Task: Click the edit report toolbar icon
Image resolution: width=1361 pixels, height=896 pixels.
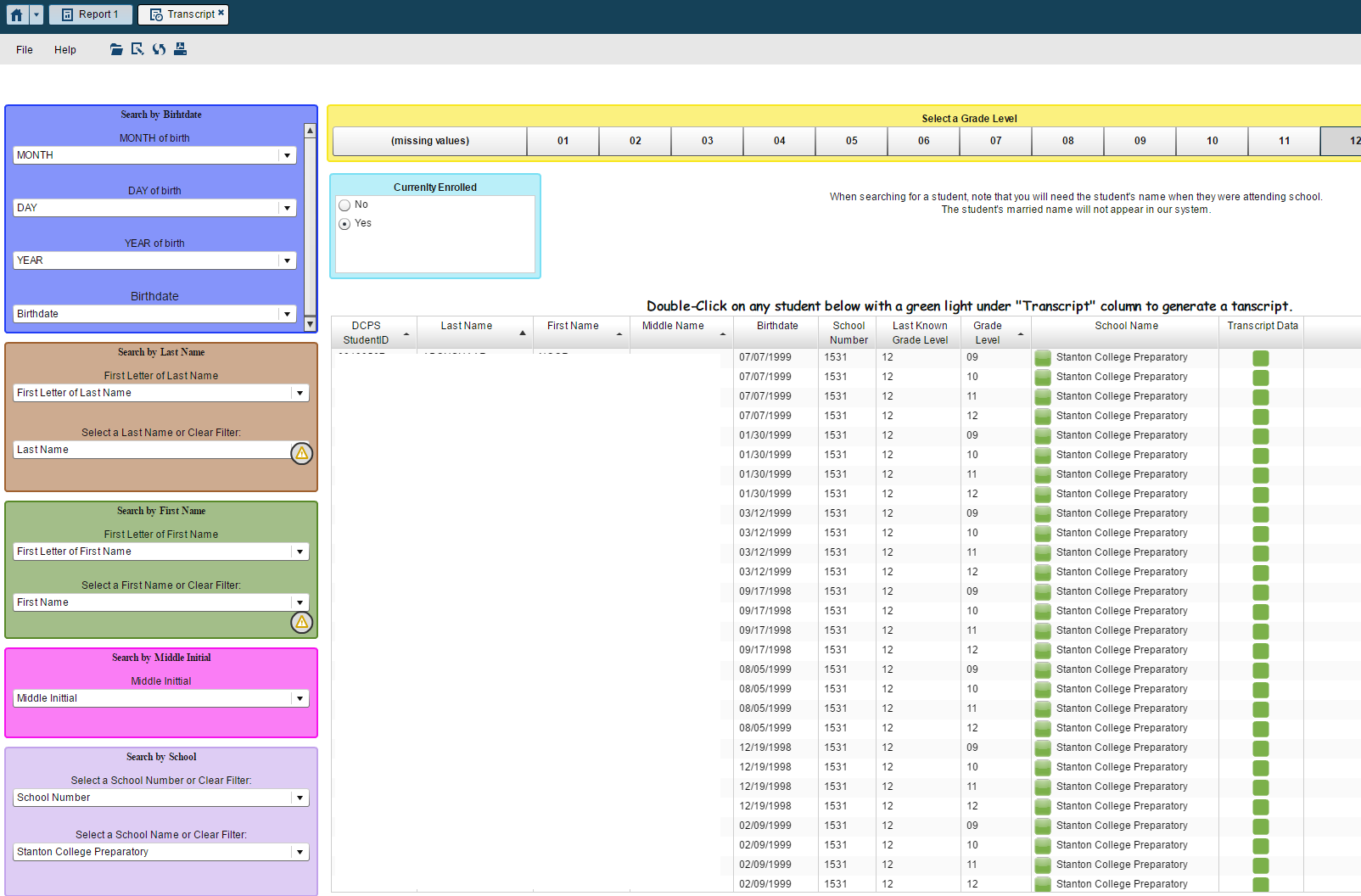Action: (137, 48)
